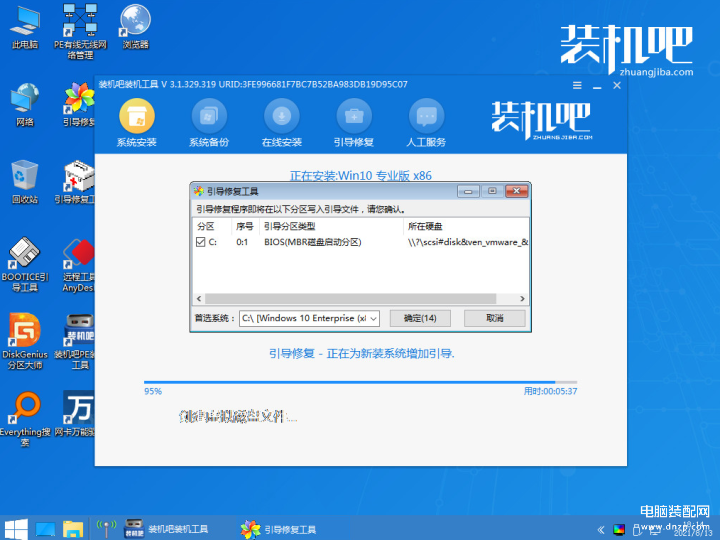Open the 系统安装 tab icon
This screenshot has height=540, width=720.
pyautogui.click(x=136, y=116)
